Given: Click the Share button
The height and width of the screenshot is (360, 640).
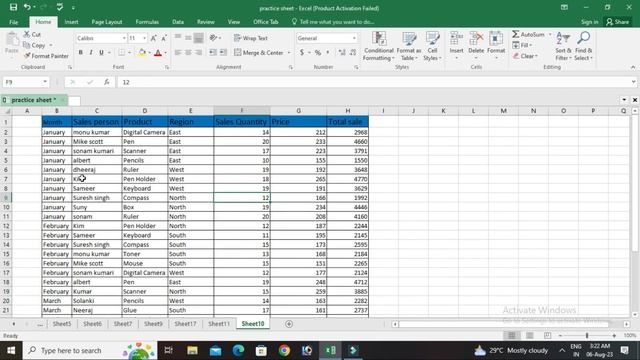Looking at the screenshot, I should [x=618, y=22].
